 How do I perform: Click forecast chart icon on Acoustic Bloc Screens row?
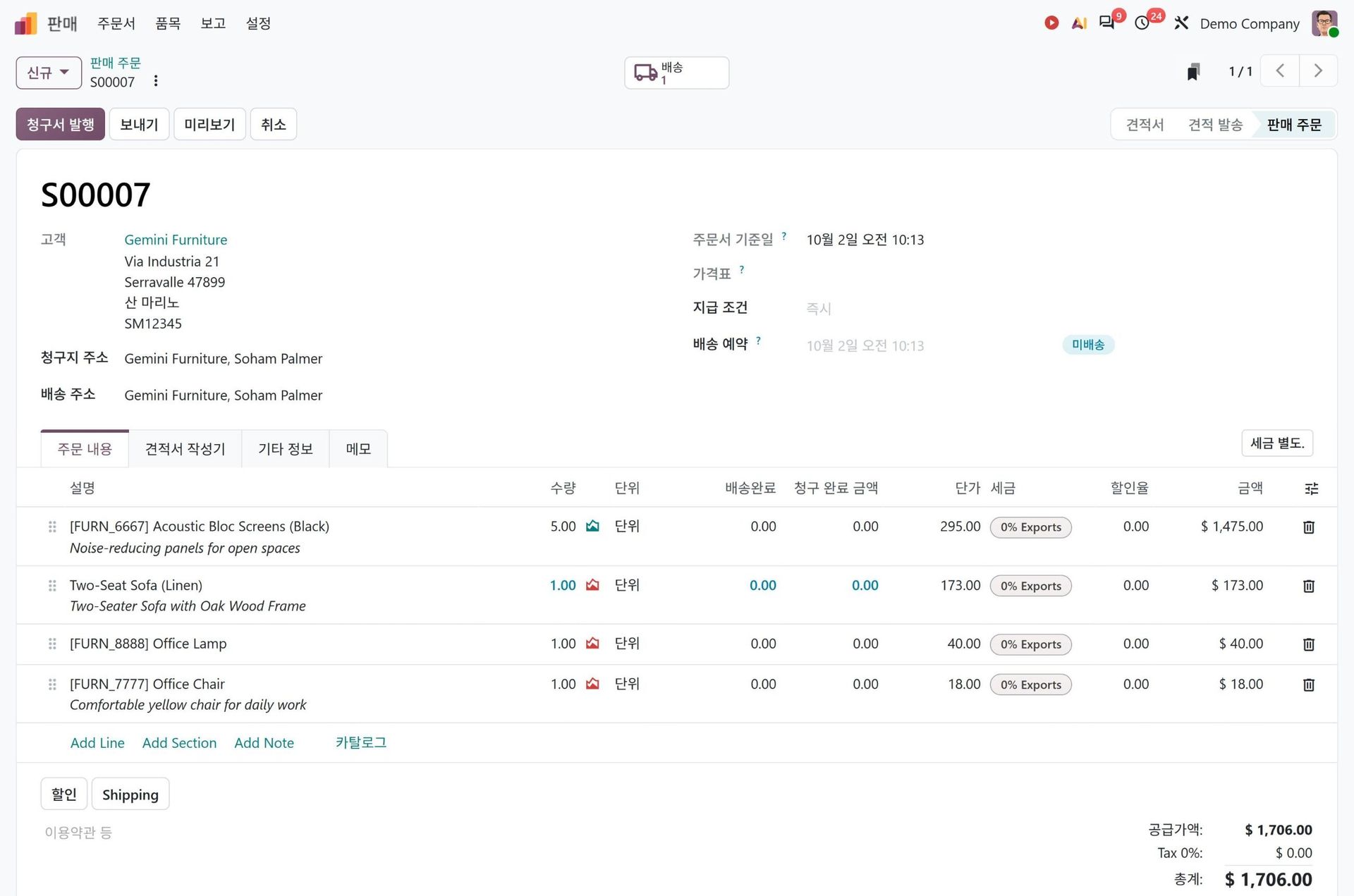pos(592,526)
